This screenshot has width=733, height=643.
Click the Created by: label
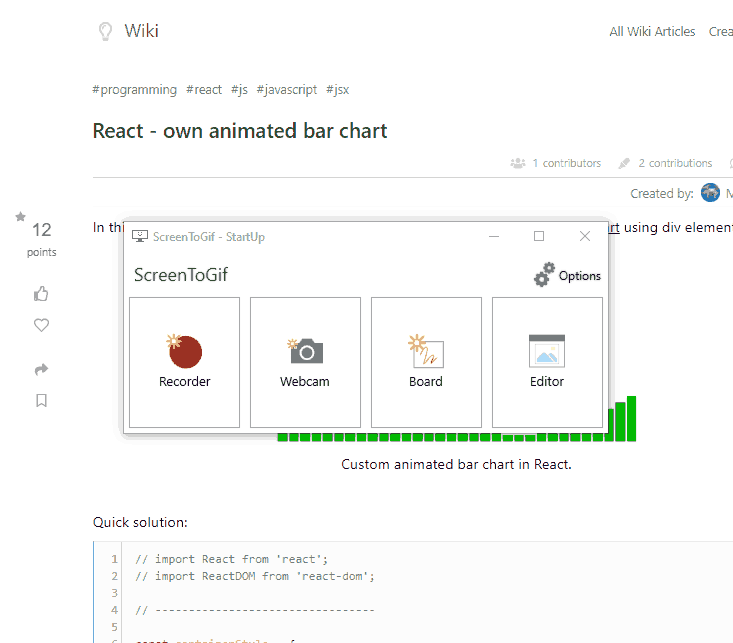tap(661, 193)
